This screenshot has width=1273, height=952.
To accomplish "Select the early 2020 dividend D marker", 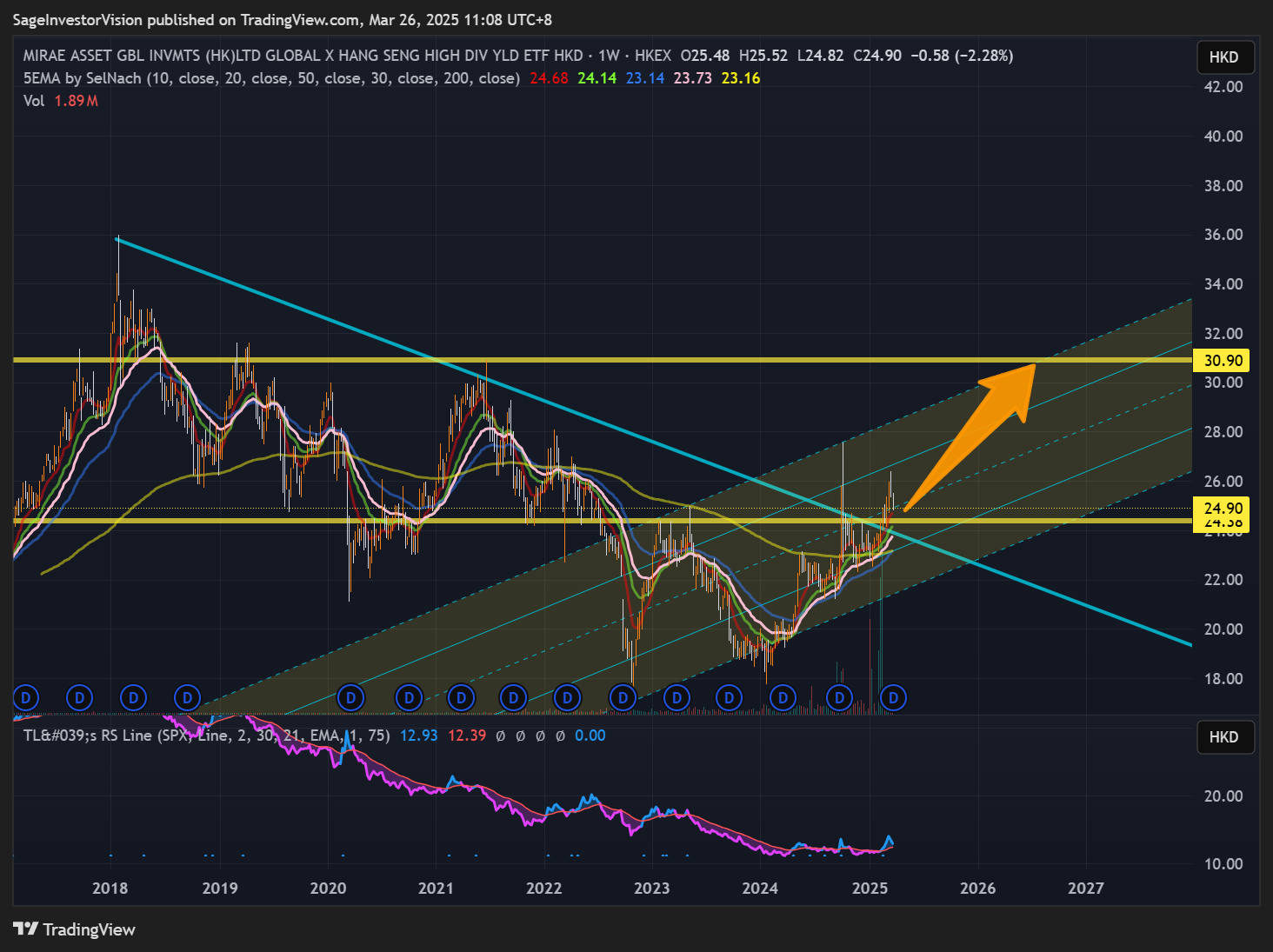I will coord(351,697).
